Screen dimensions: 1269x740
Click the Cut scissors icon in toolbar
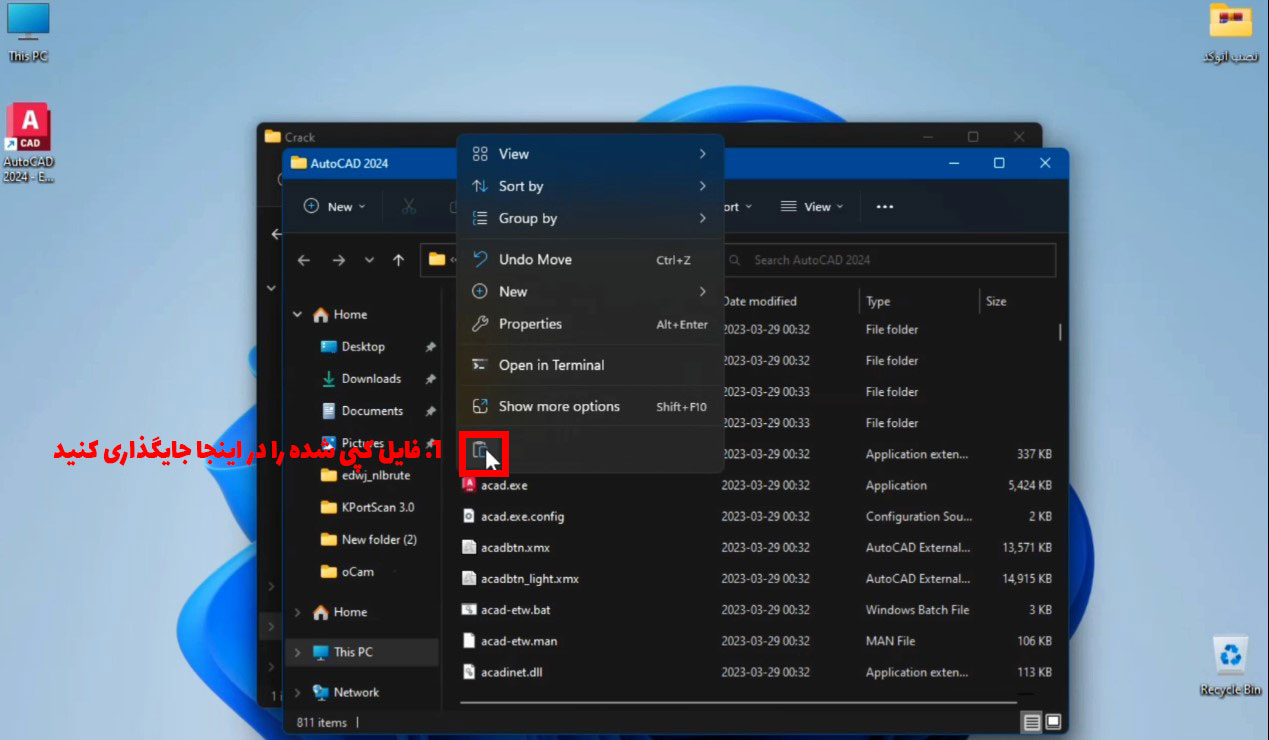[x=409, y=206]
